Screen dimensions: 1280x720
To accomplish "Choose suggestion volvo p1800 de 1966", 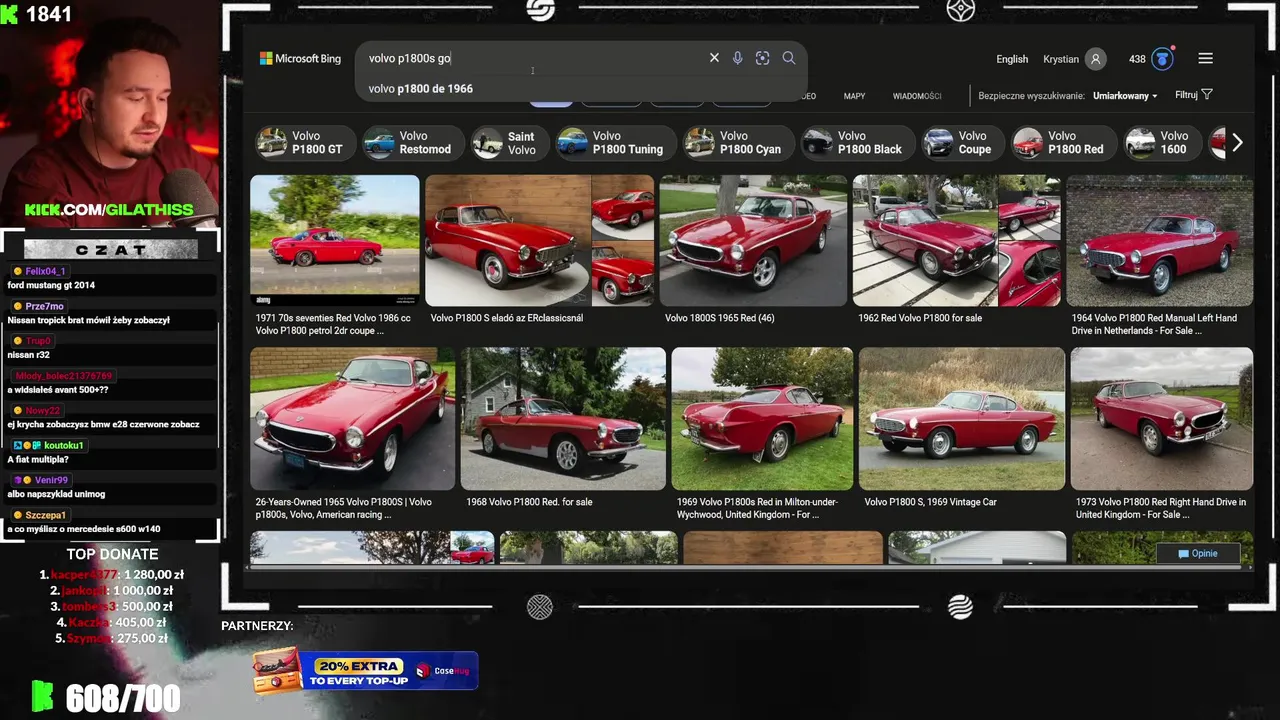I will pos(421,88).
